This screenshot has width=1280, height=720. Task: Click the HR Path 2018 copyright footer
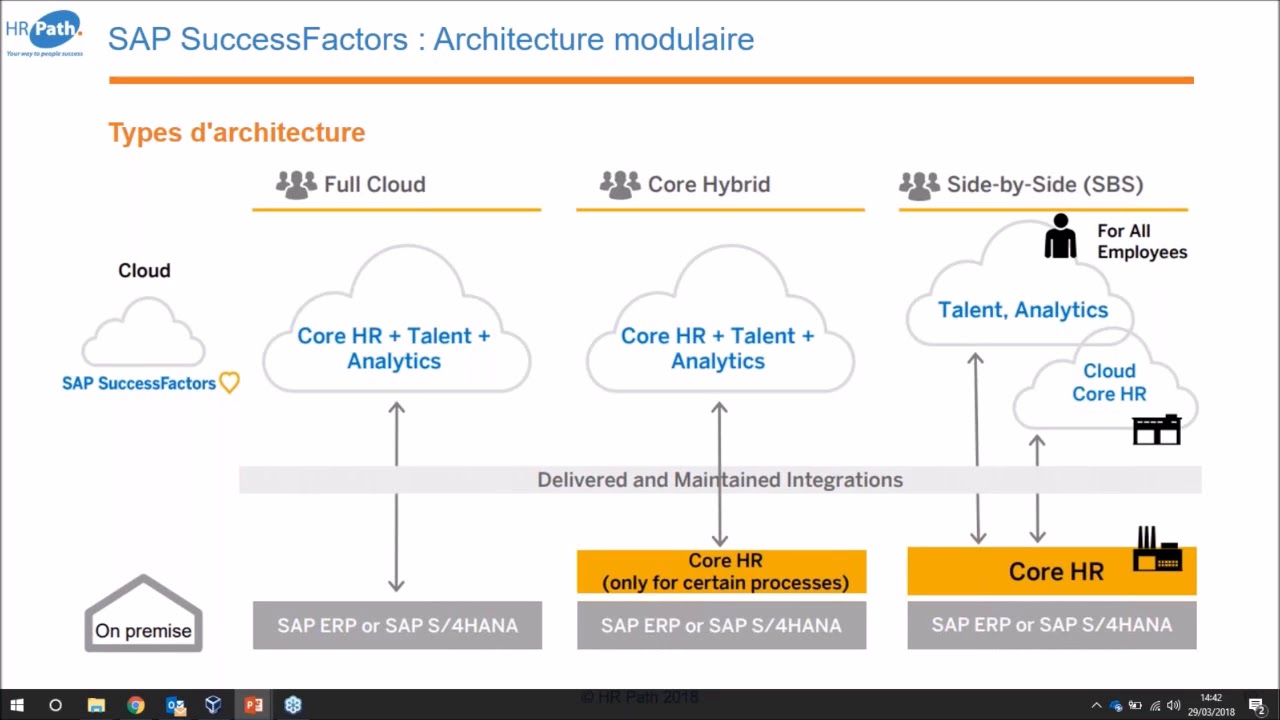pos(640,697)
